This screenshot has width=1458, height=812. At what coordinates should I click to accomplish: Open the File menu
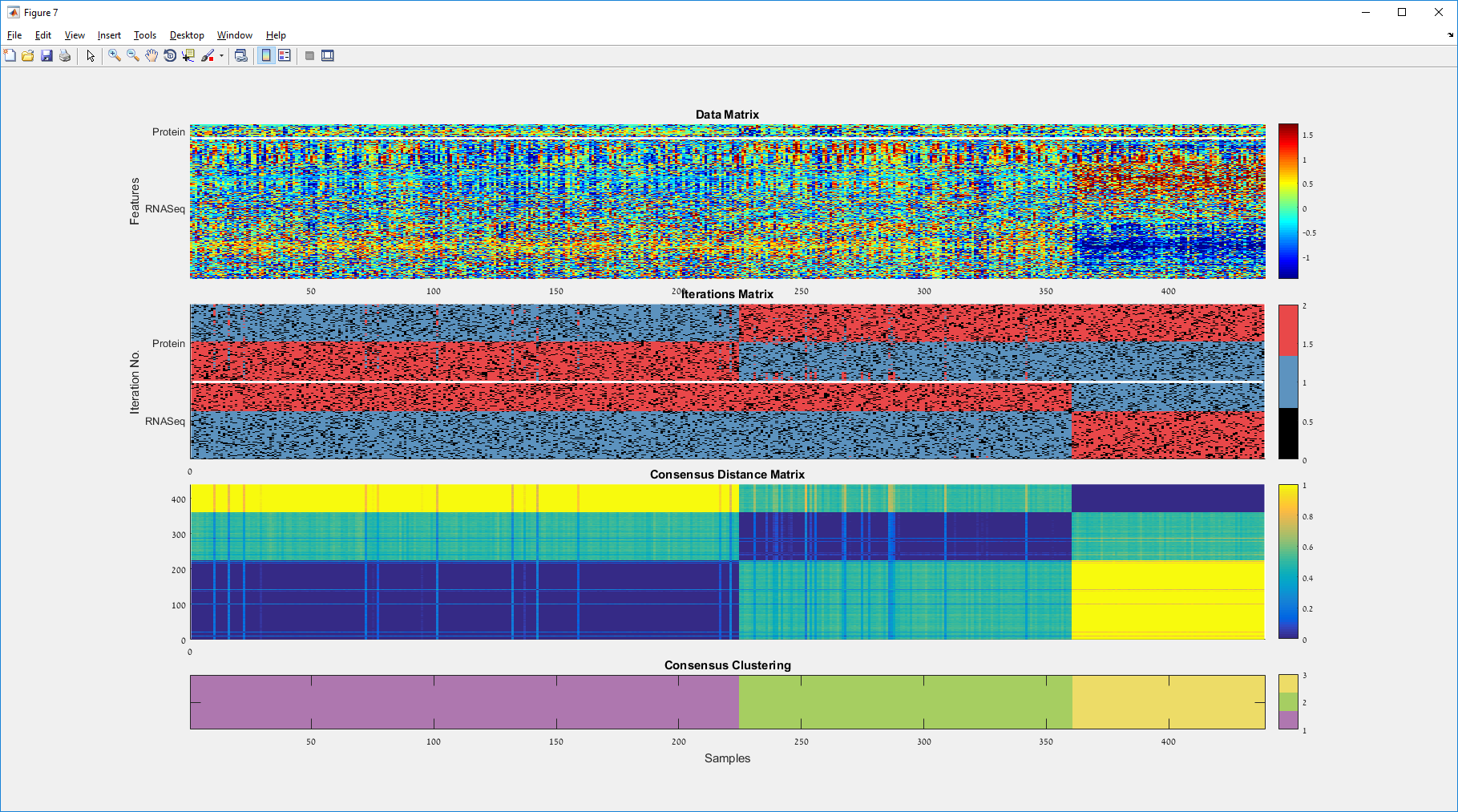[14, 35]
